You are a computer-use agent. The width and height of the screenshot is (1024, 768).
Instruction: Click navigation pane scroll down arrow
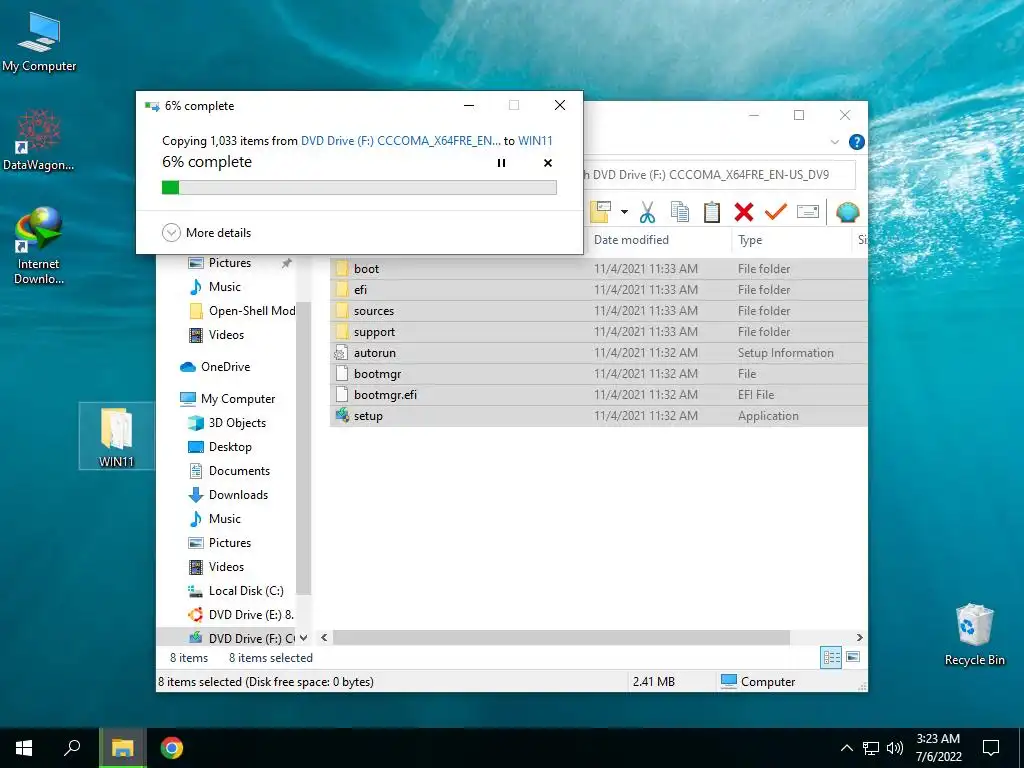point(304,638)
